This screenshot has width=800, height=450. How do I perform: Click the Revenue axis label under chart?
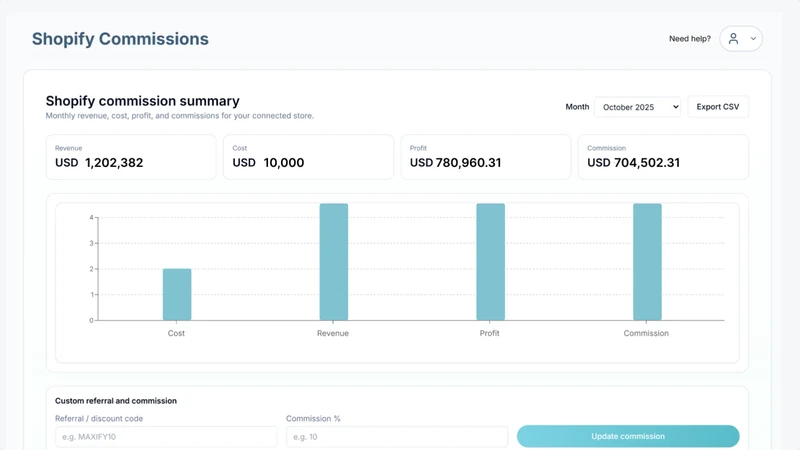pos(333,333)
